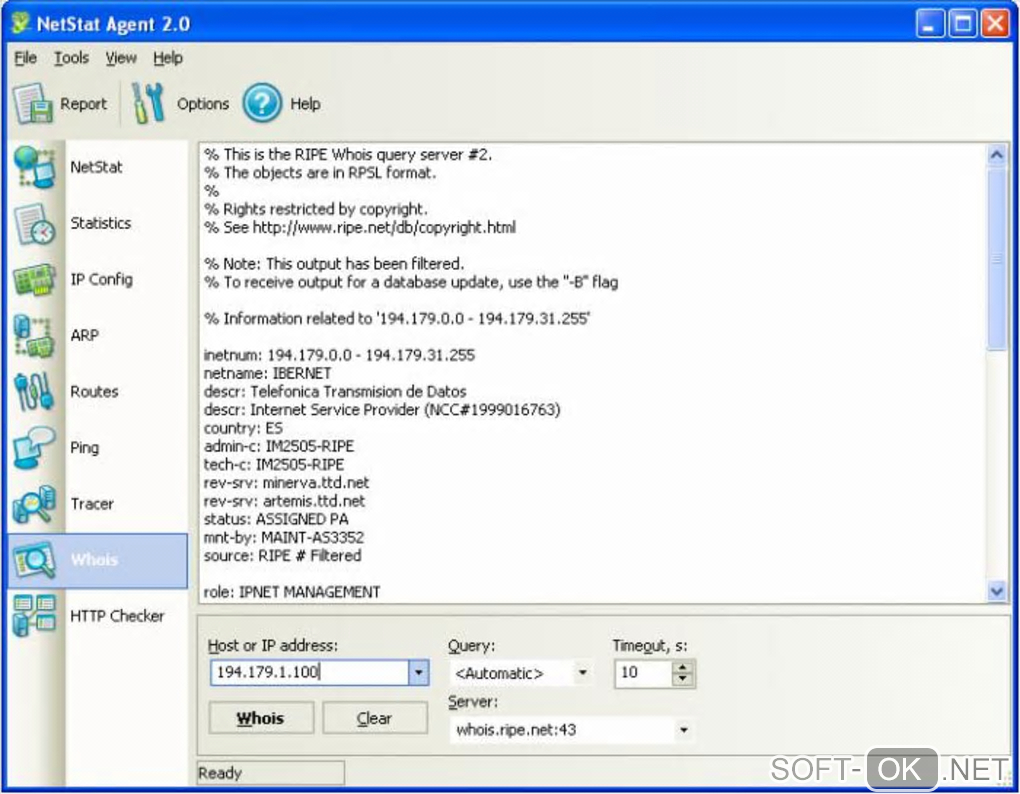
Task: Open the File menu
Action: pos(25,58)
